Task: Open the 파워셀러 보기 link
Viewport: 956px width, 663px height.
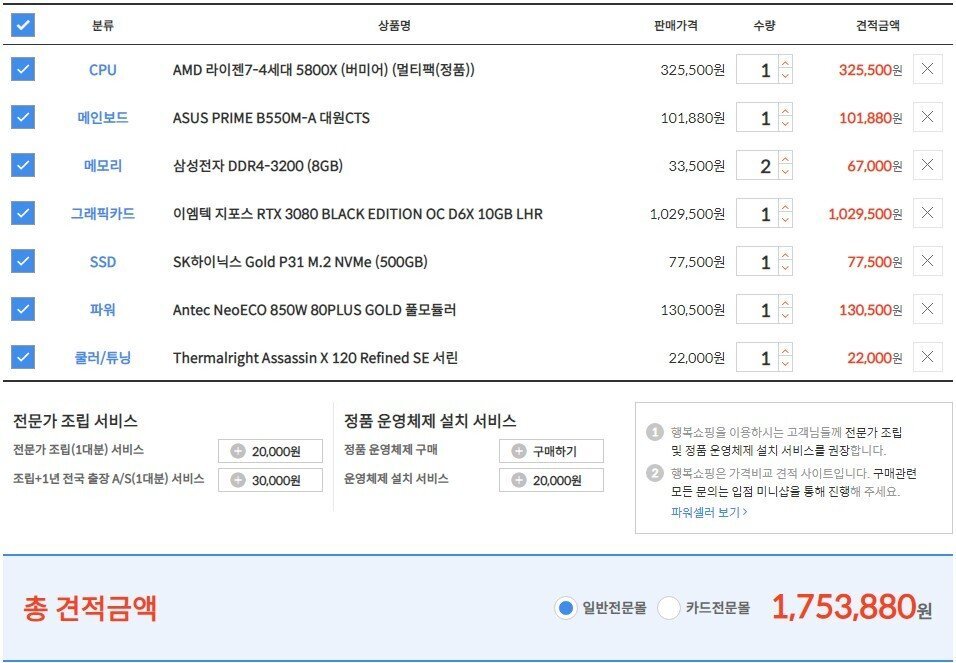Action: [x=708, y=512]
